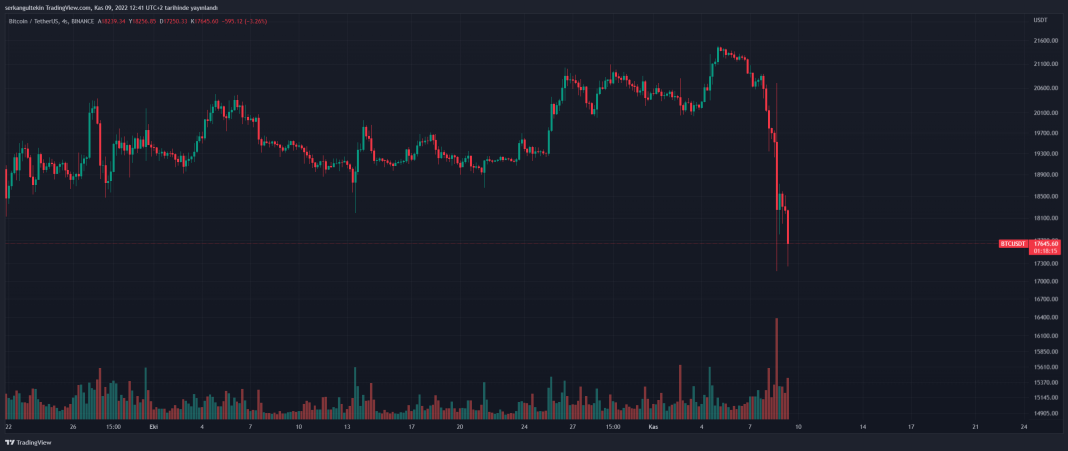The width and height of the screenshot is (1068, 451).
Task: Select the Kas month marker on time axis
Action: click(x=654, y=427)
